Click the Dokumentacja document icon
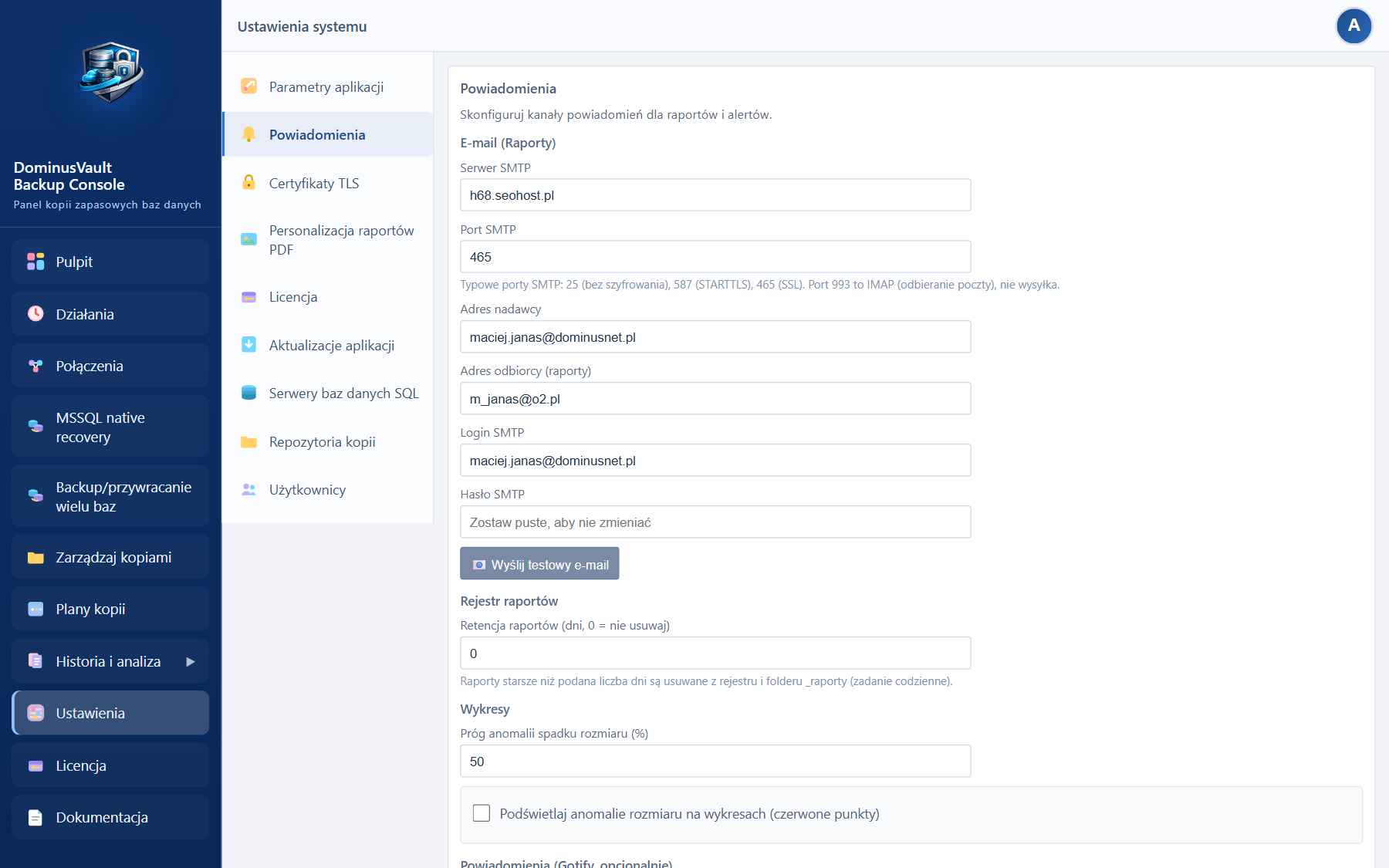The image size is (1389, 868). coord(35,817)
